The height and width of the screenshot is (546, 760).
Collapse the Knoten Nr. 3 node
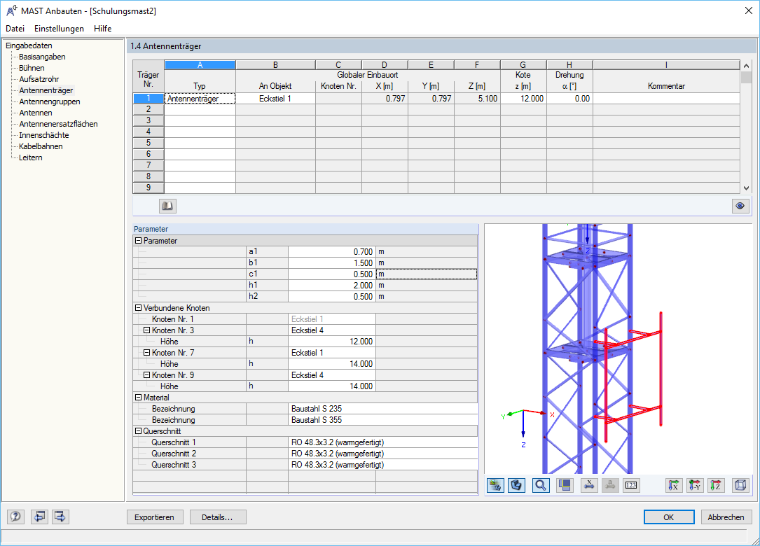click(147, 330)
